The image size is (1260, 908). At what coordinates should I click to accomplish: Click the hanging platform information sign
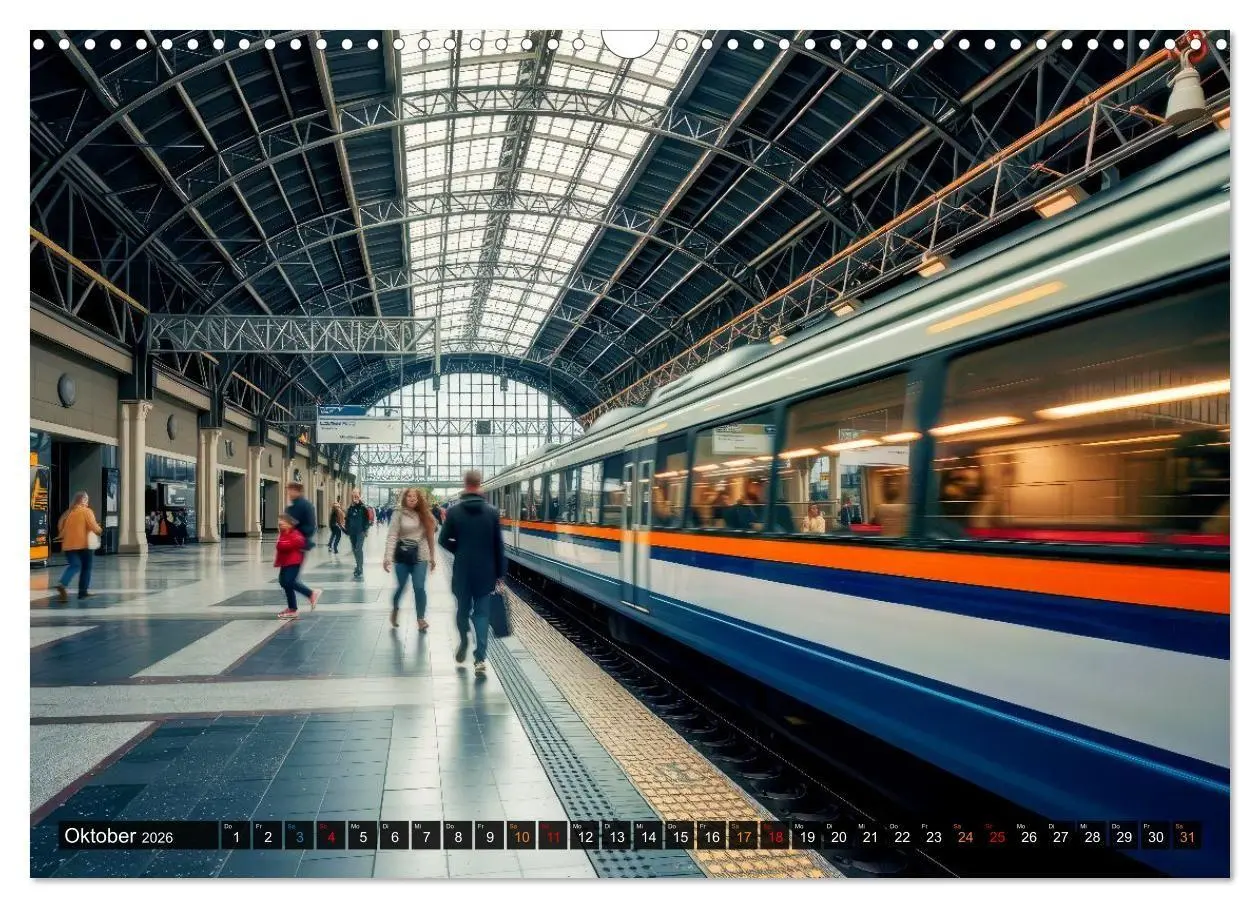(x=359, y=425)
